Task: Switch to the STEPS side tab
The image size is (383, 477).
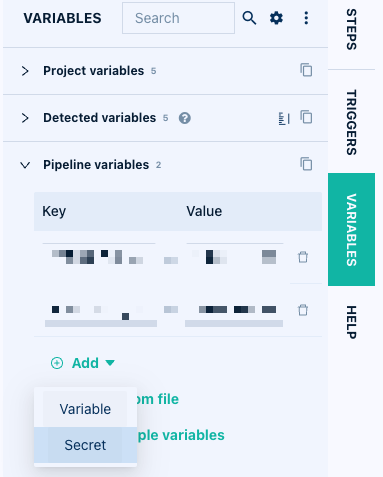Action: (351, 29)
